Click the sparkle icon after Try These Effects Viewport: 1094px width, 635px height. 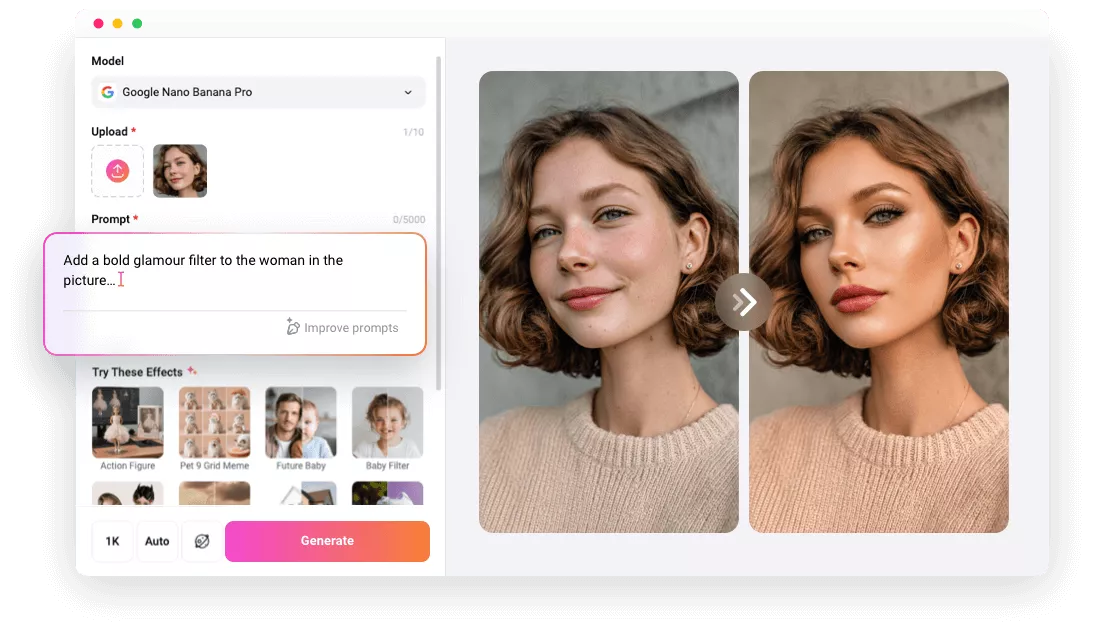coord(192,371)
